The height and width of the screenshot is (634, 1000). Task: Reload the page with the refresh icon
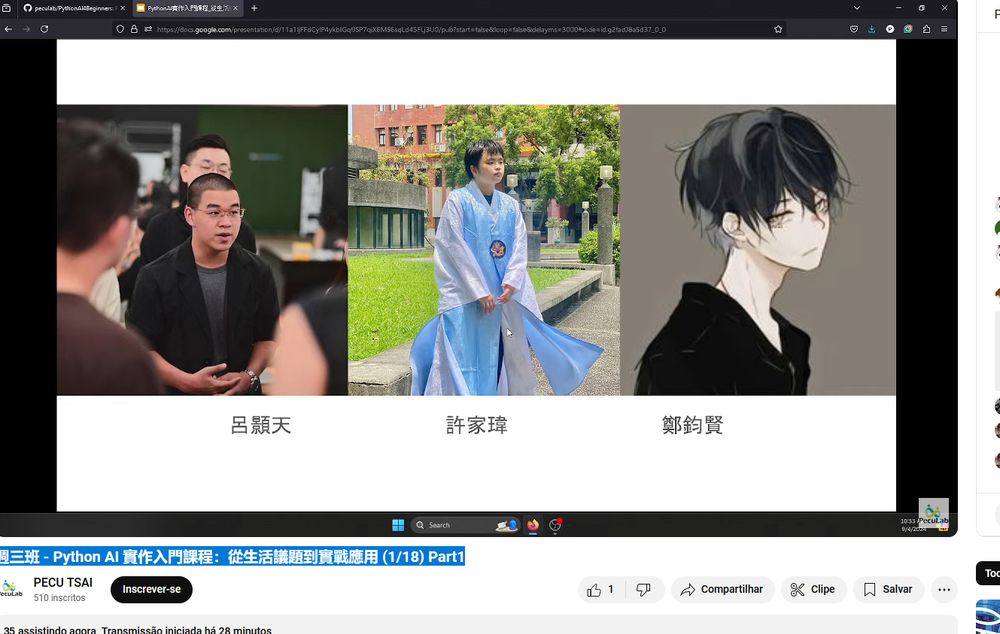coord(44,29)
